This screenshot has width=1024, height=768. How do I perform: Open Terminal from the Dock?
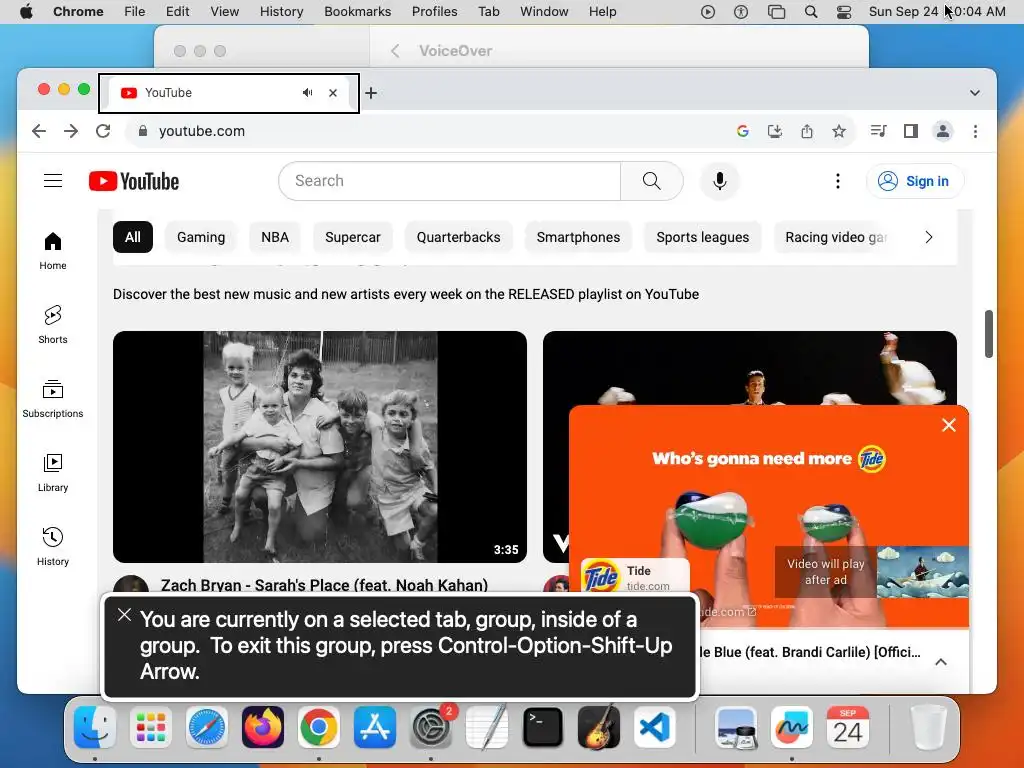[543, 727]
